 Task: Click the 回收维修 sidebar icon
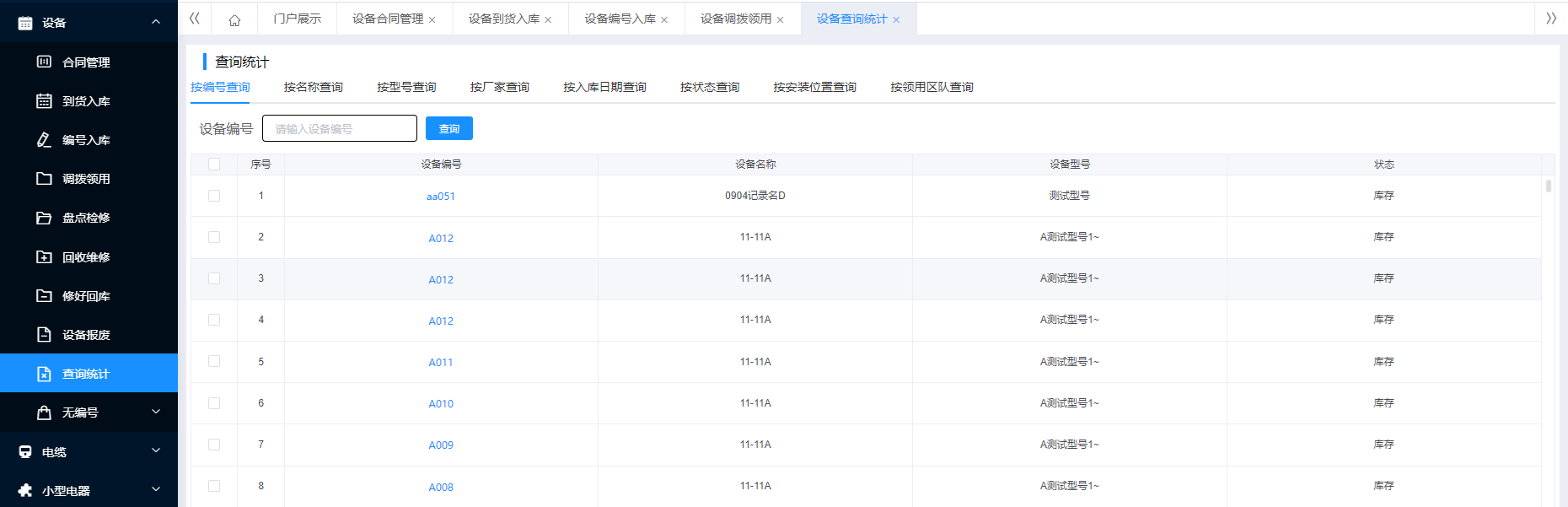[x=44, y=256]
